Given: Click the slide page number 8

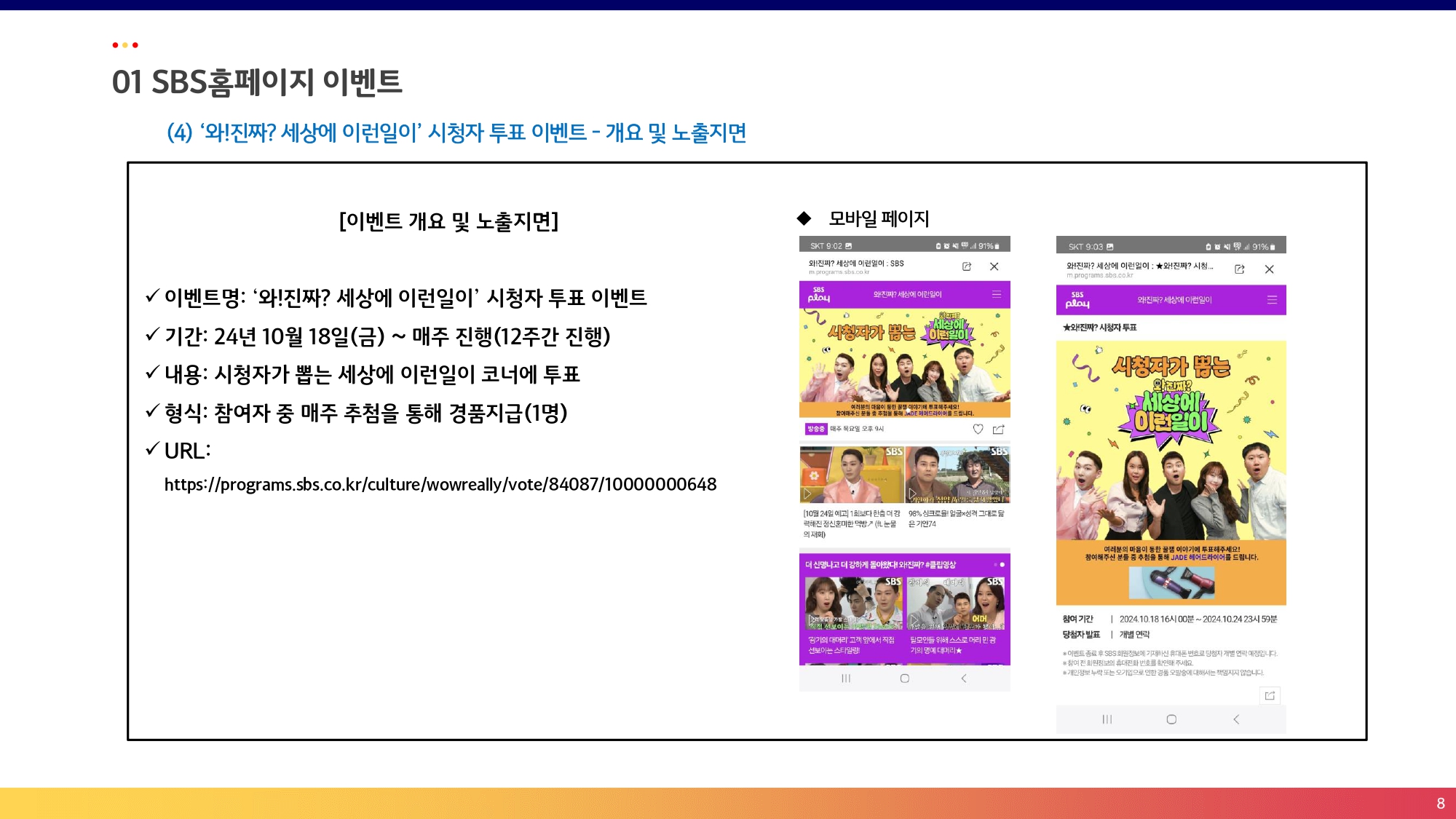Looking at the screenshot, I should 1441,803.
